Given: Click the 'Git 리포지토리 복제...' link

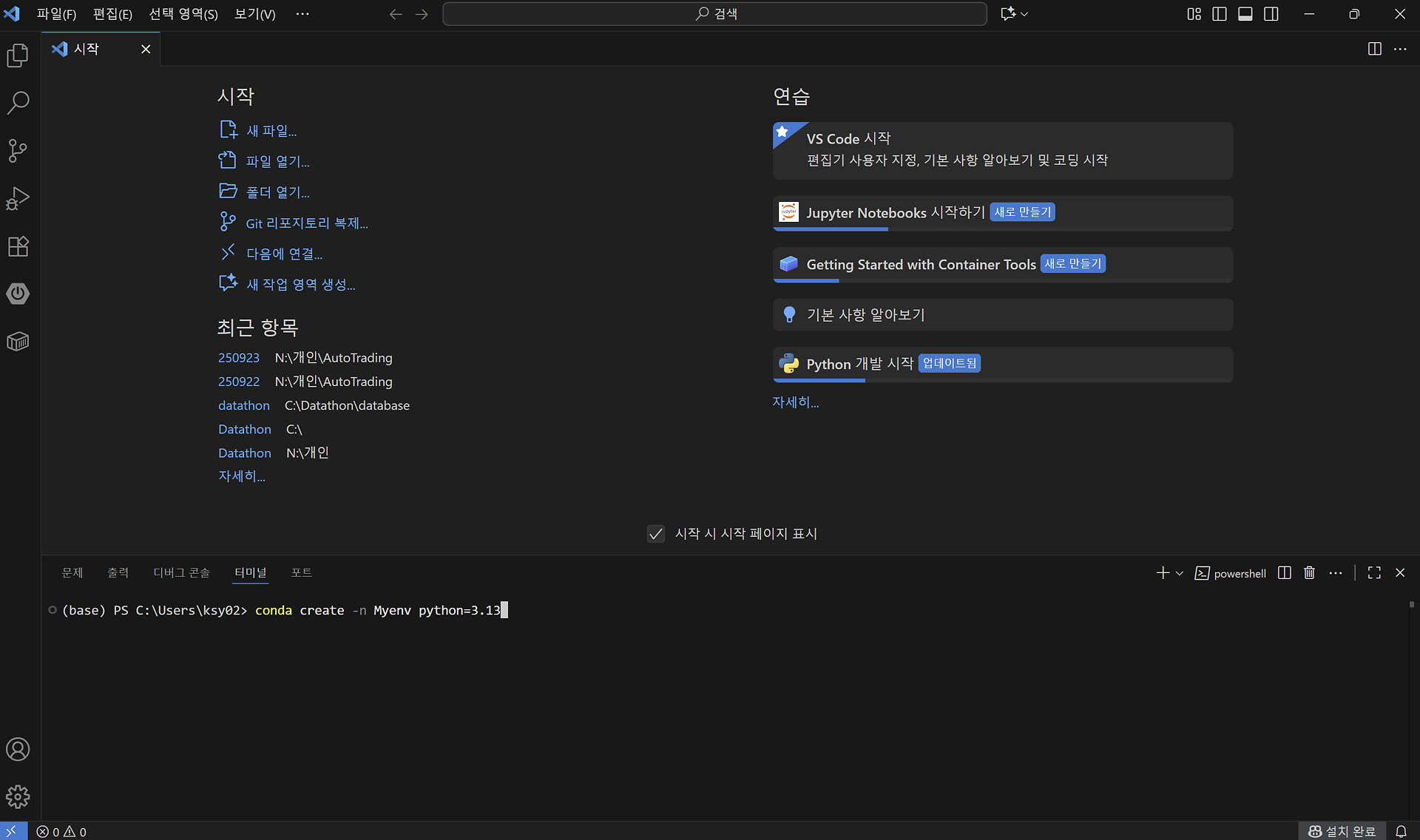Looking at the screenshot, I should click(x=306, y=223).
